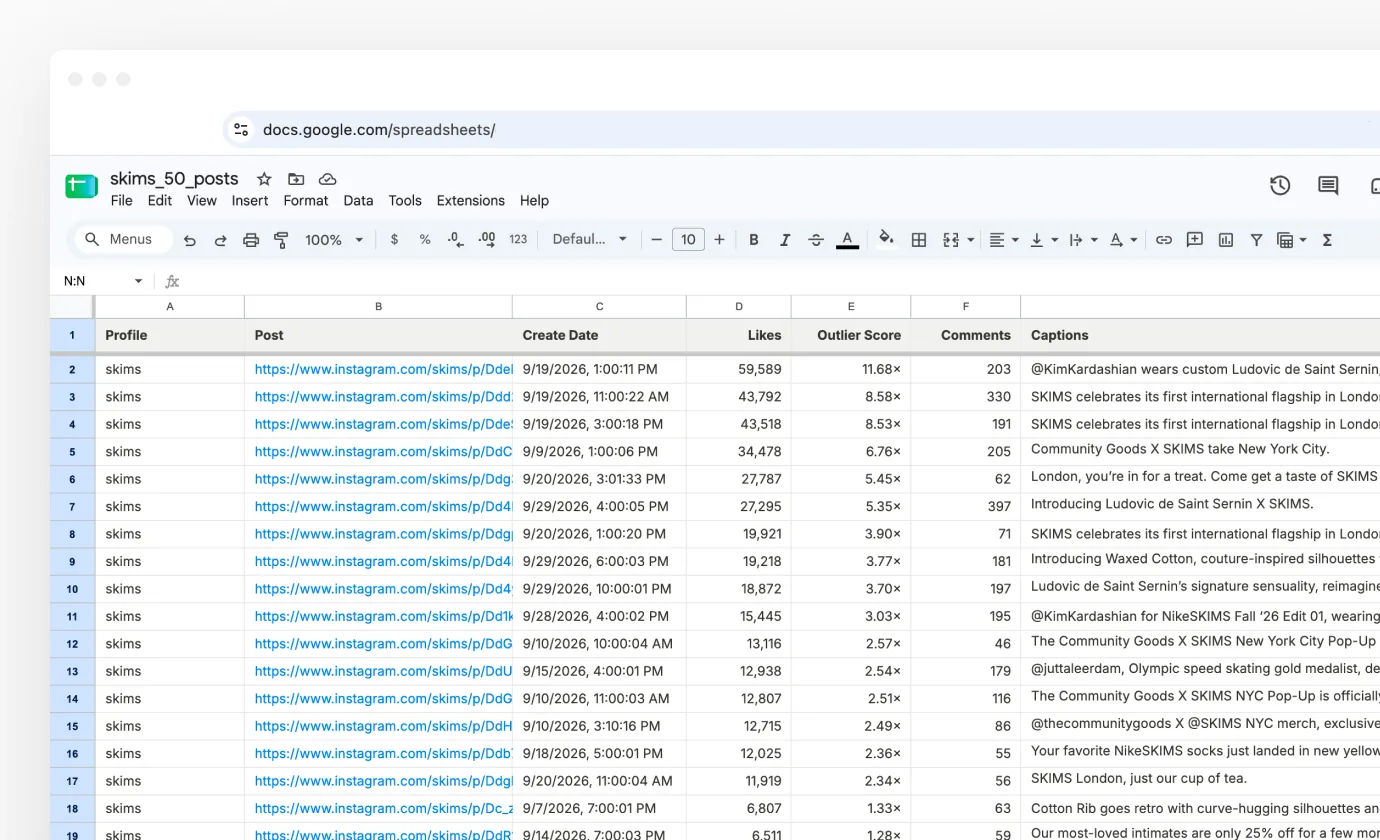
Task: Open the Insert menu
Action: (x=250, y=200)
